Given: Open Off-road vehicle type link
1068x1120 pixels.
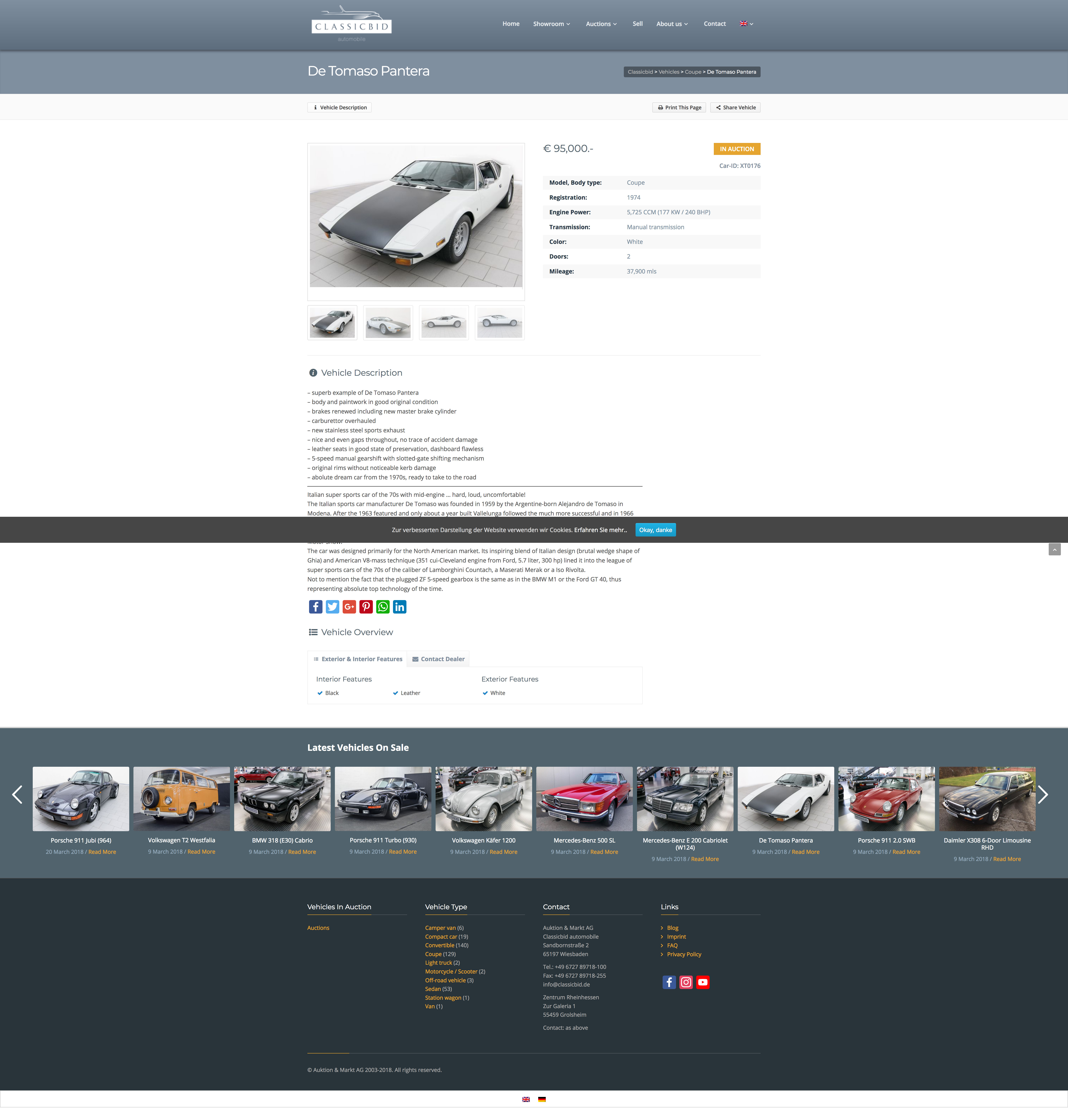Looking at the screenshot, I should 445,980.
